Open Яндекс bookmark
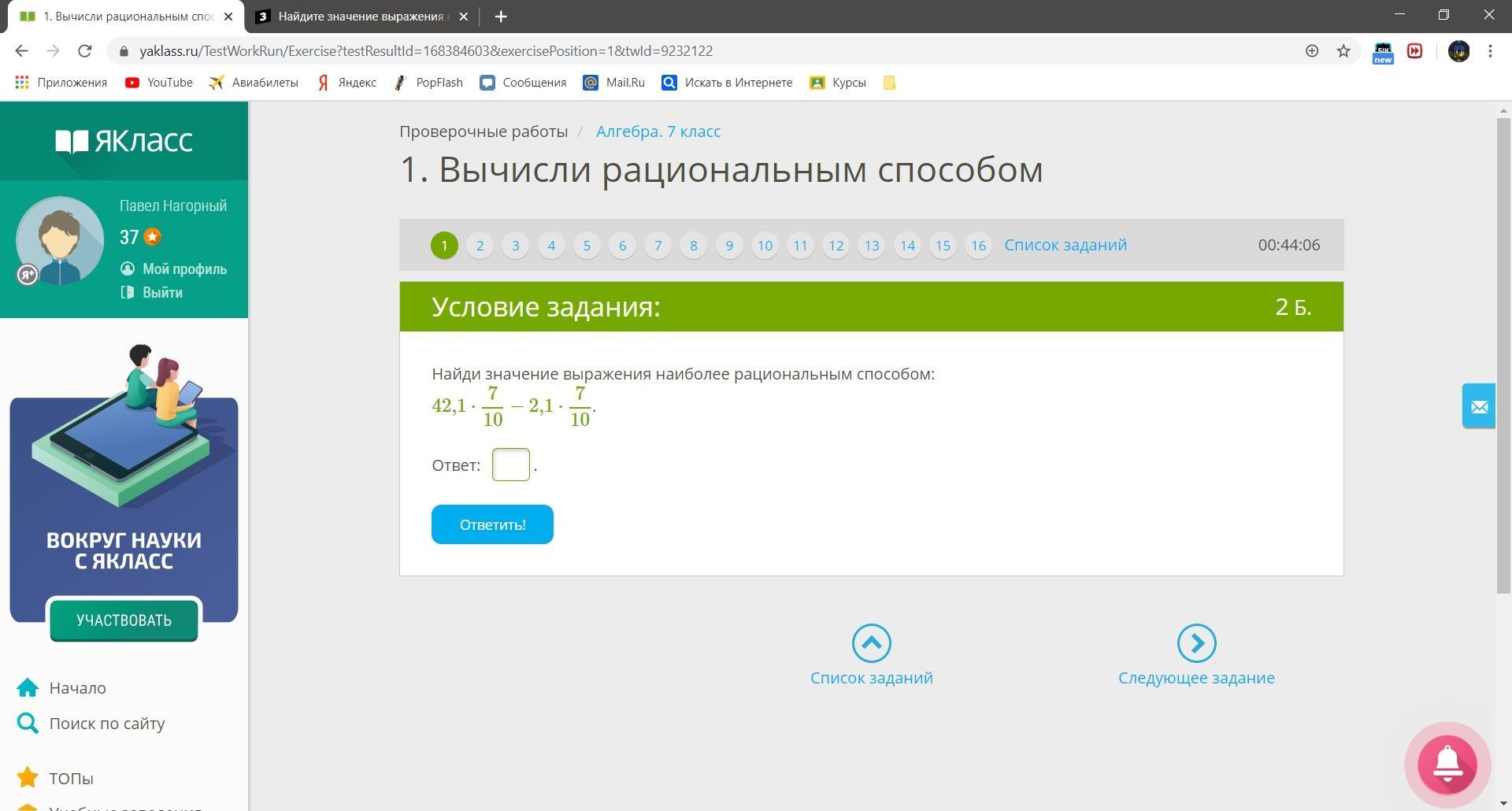1512x811 pixels. pos(346,83)
